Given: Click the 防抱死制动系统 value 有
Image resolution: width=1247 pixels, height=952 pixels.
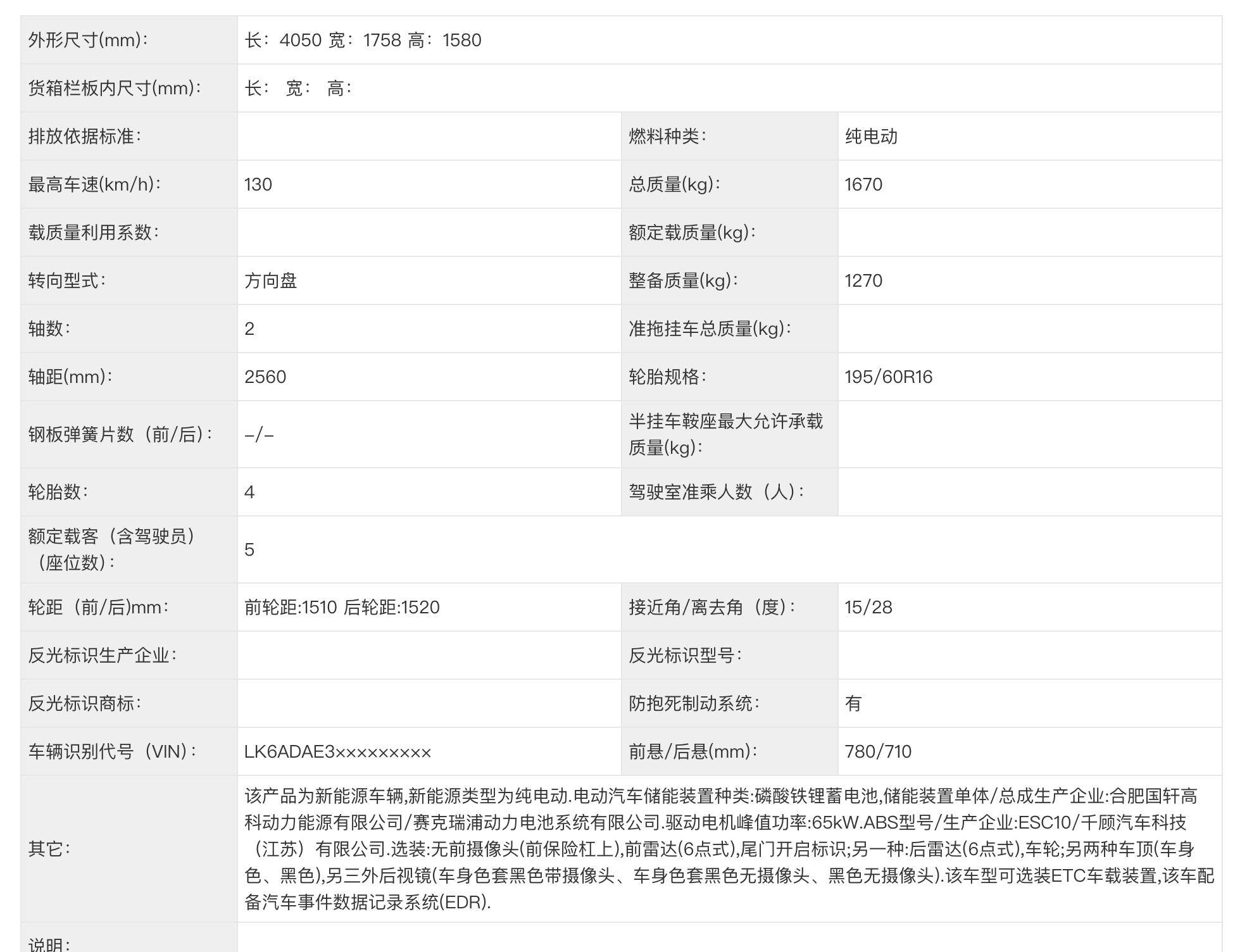Looking at the screenshot, I should (853, 703).
